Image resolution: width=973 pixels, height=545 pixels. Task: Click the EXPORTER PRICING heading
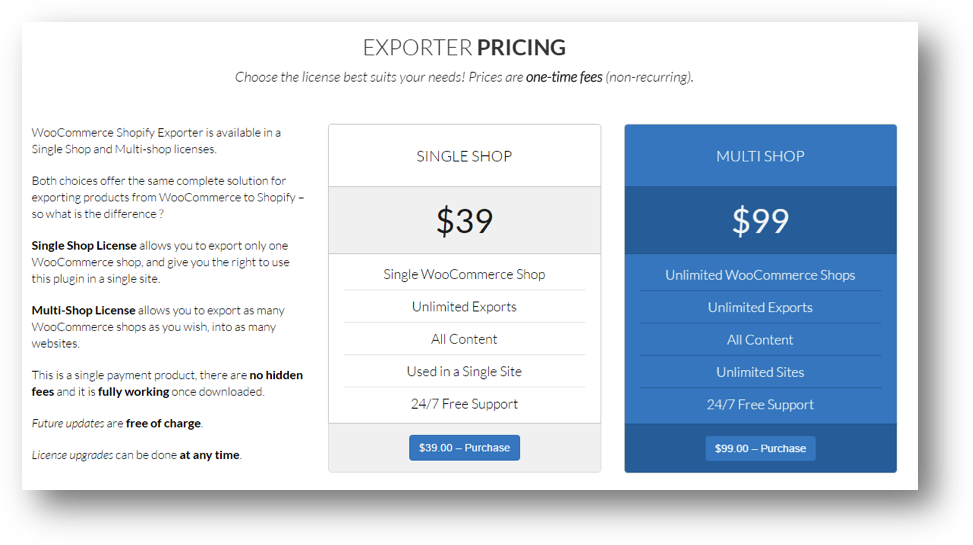tap(464, 48)
